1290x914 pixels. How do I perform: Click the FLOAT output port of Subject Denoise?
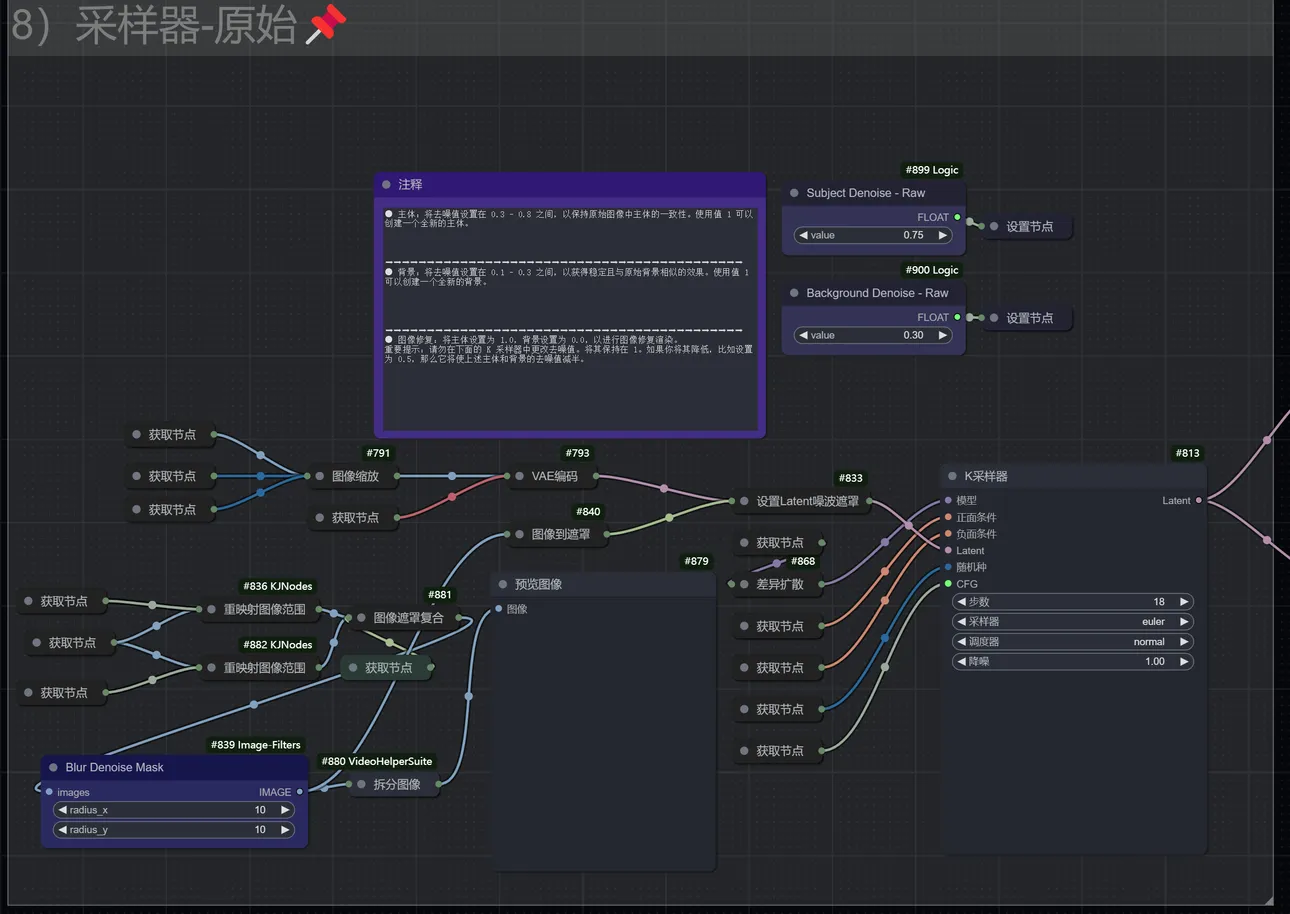pyautogui.click(x=957, y=217)
